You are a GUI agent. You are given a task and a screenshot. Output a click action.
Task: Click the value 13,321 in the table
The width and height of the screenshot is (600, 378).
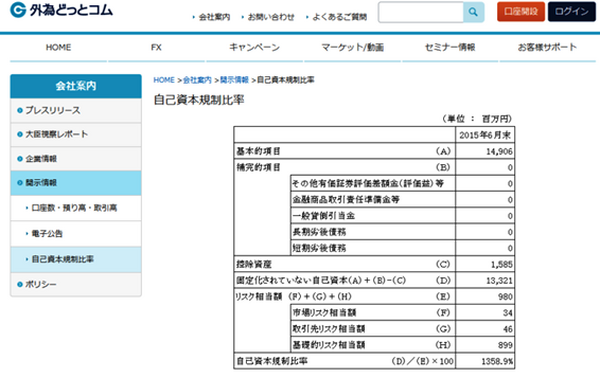pos(499,281)
